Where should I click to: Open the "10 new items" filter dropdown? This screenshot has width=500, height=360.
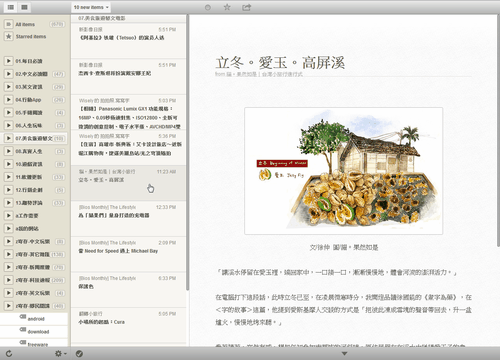coord(91,7)
